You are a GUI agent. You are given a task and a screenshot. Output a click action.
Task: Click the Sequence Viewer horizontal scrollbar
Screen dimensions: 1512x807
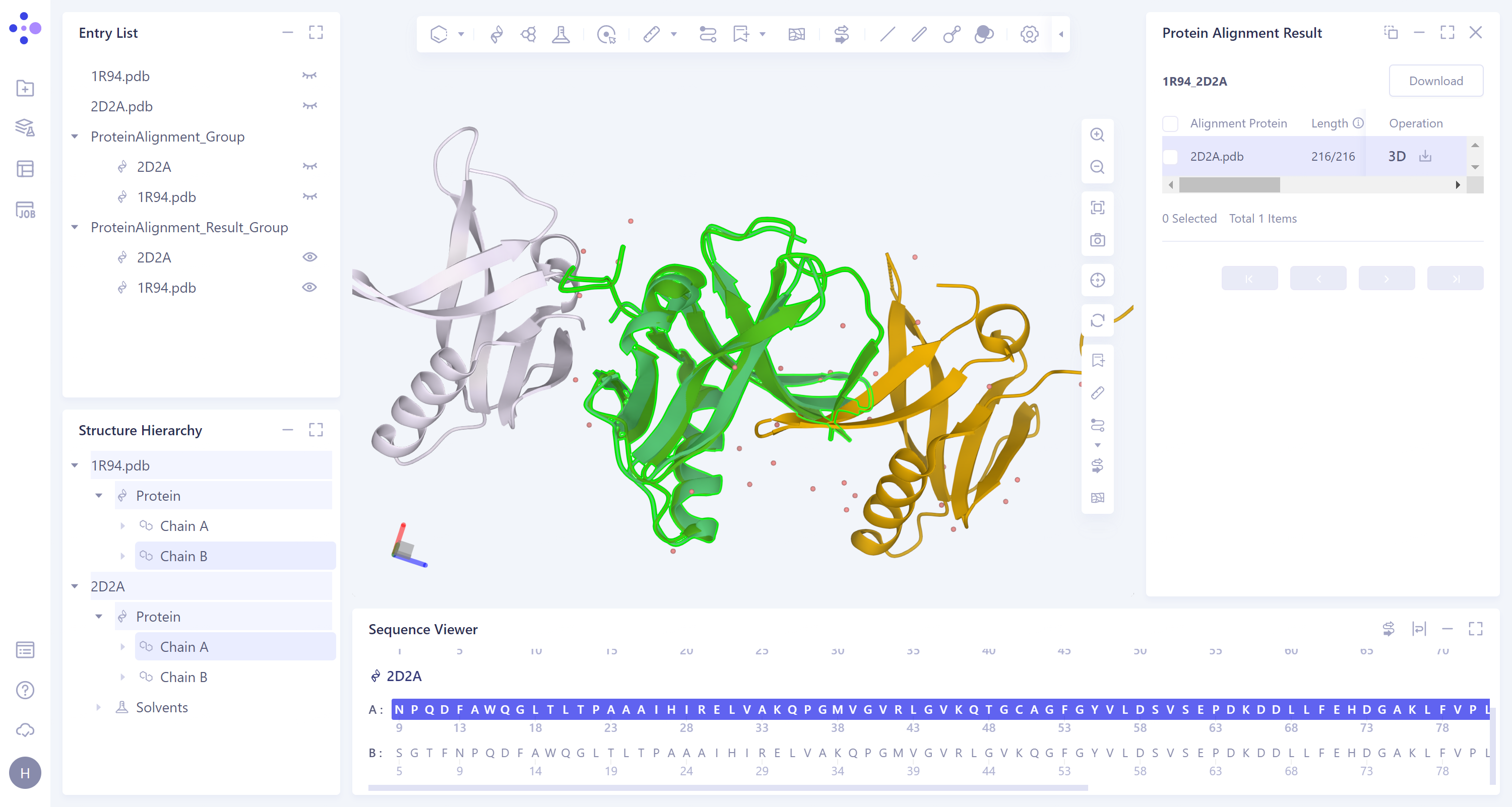click(728, 788)
